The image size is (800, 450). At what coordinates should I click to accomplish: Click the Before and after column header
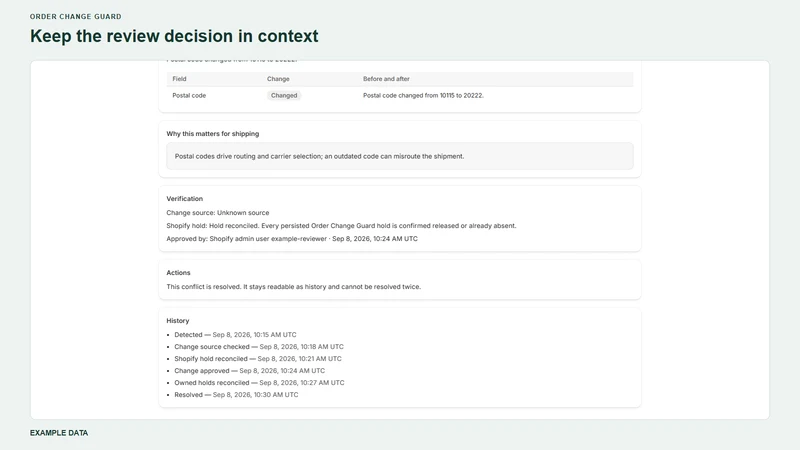pos(386,79)
